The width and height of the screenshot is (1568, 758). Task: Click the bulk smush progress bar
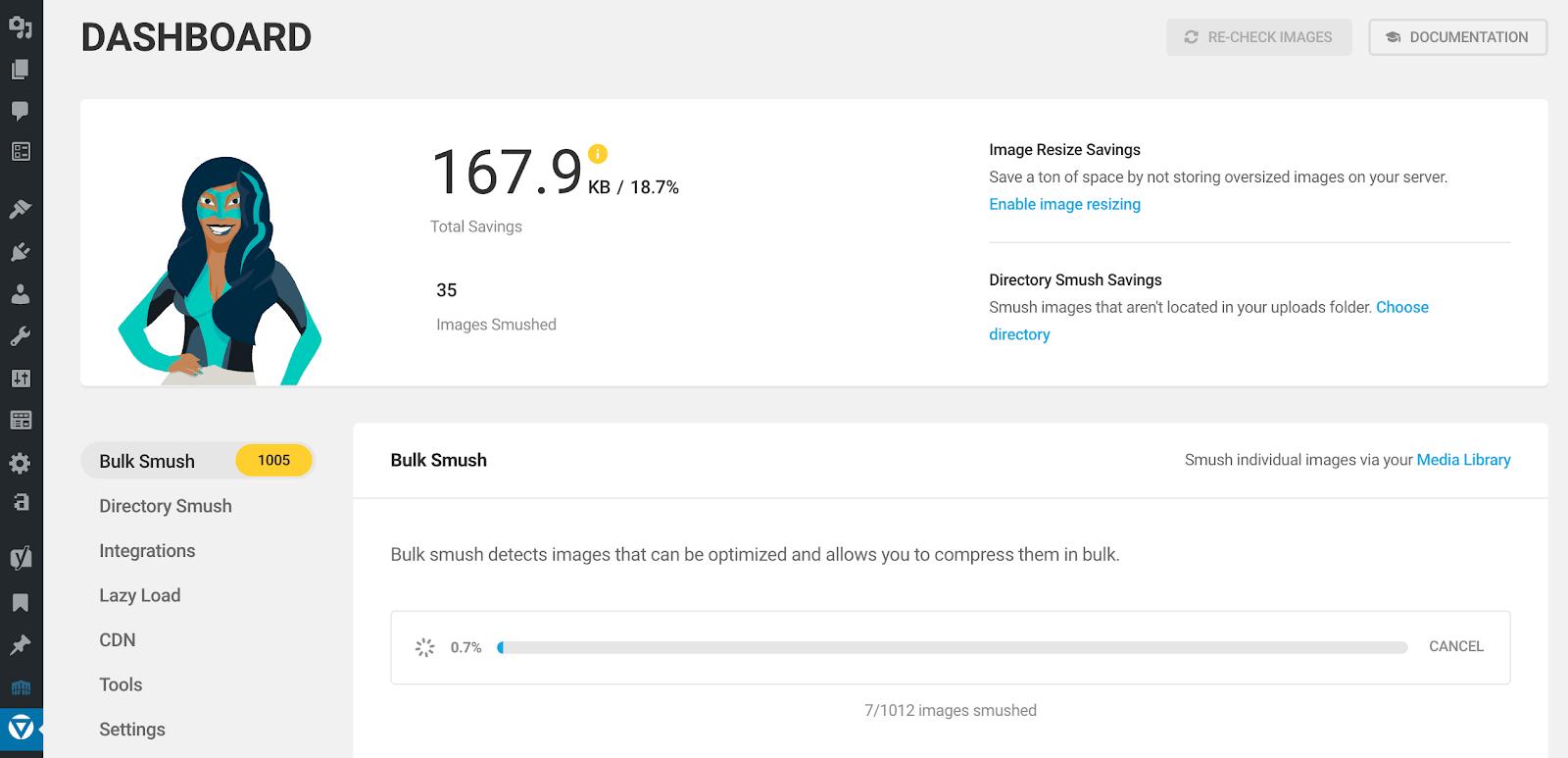[952, 647]
